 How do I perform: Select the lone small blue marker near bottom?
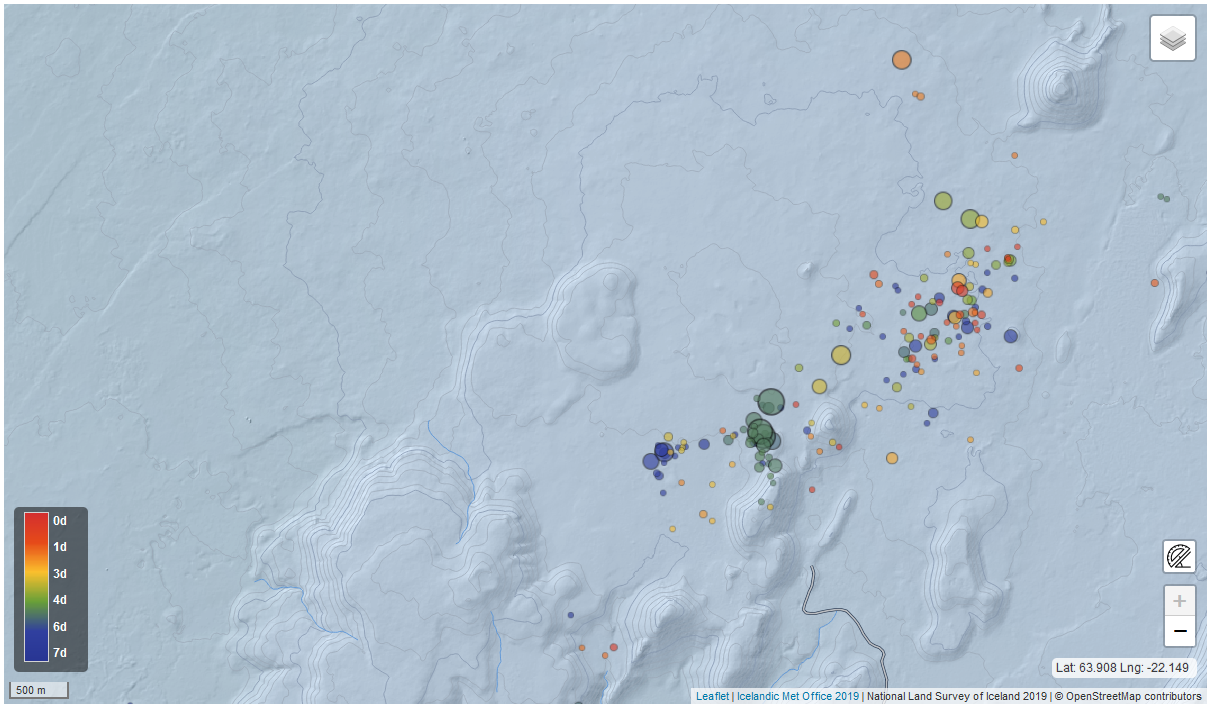click(x=571, y=615)
